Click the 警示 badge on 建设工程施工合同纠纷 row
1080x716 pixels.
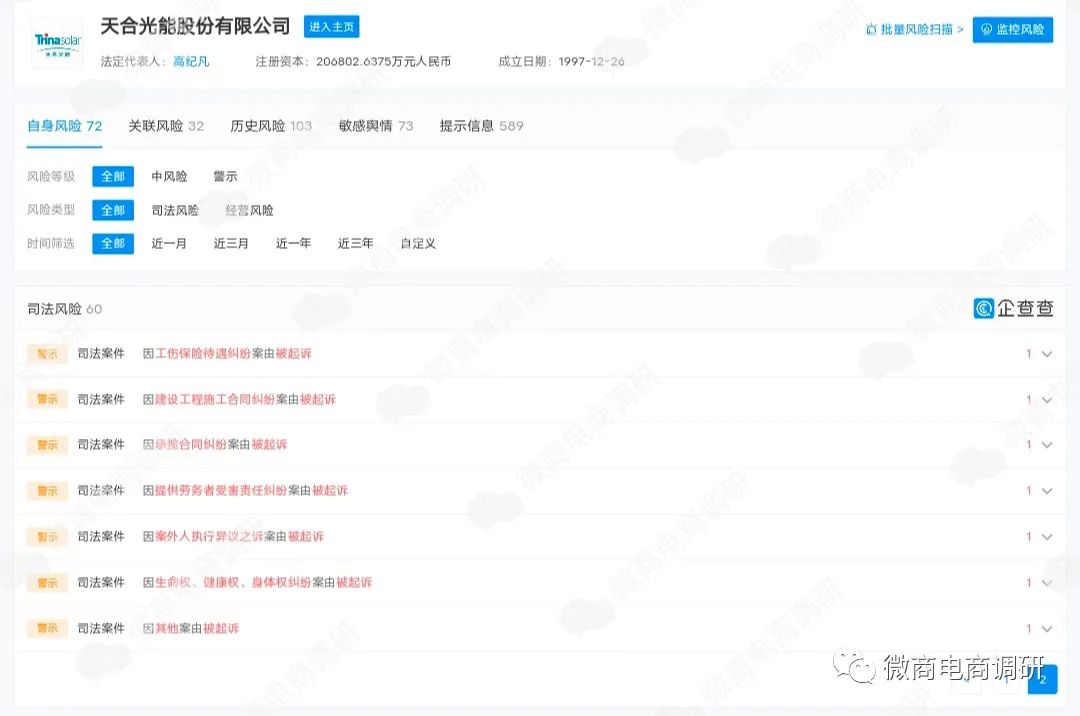pos(46,399)
